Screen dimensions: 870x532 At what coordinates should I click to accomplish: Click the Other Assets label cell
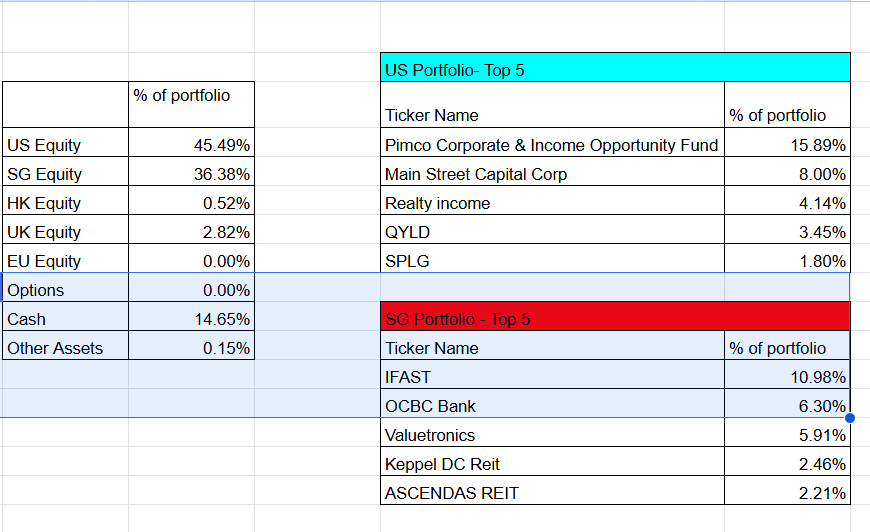65,348
